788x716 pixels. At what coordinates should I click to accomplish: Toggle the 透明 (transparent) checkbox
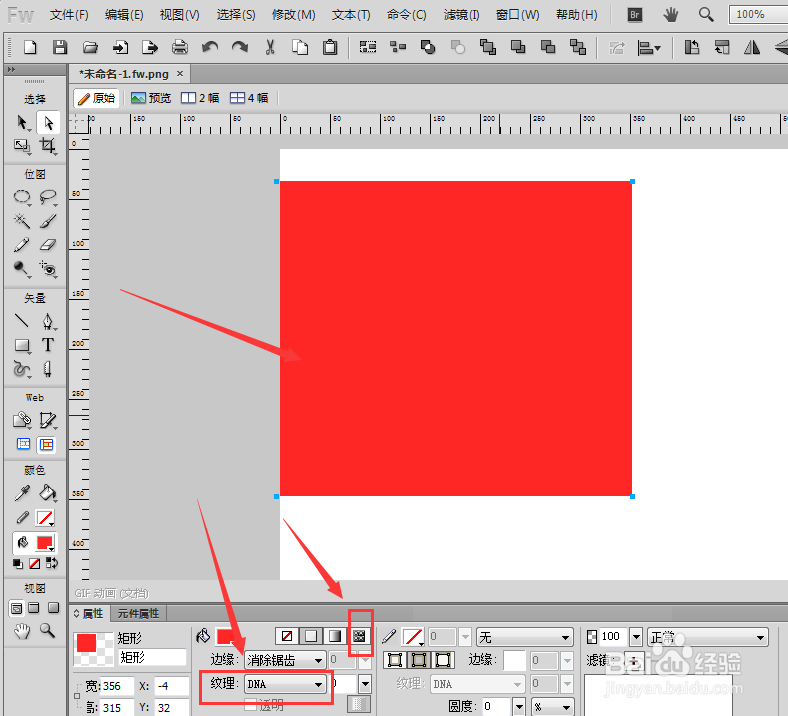coord(250,704)
